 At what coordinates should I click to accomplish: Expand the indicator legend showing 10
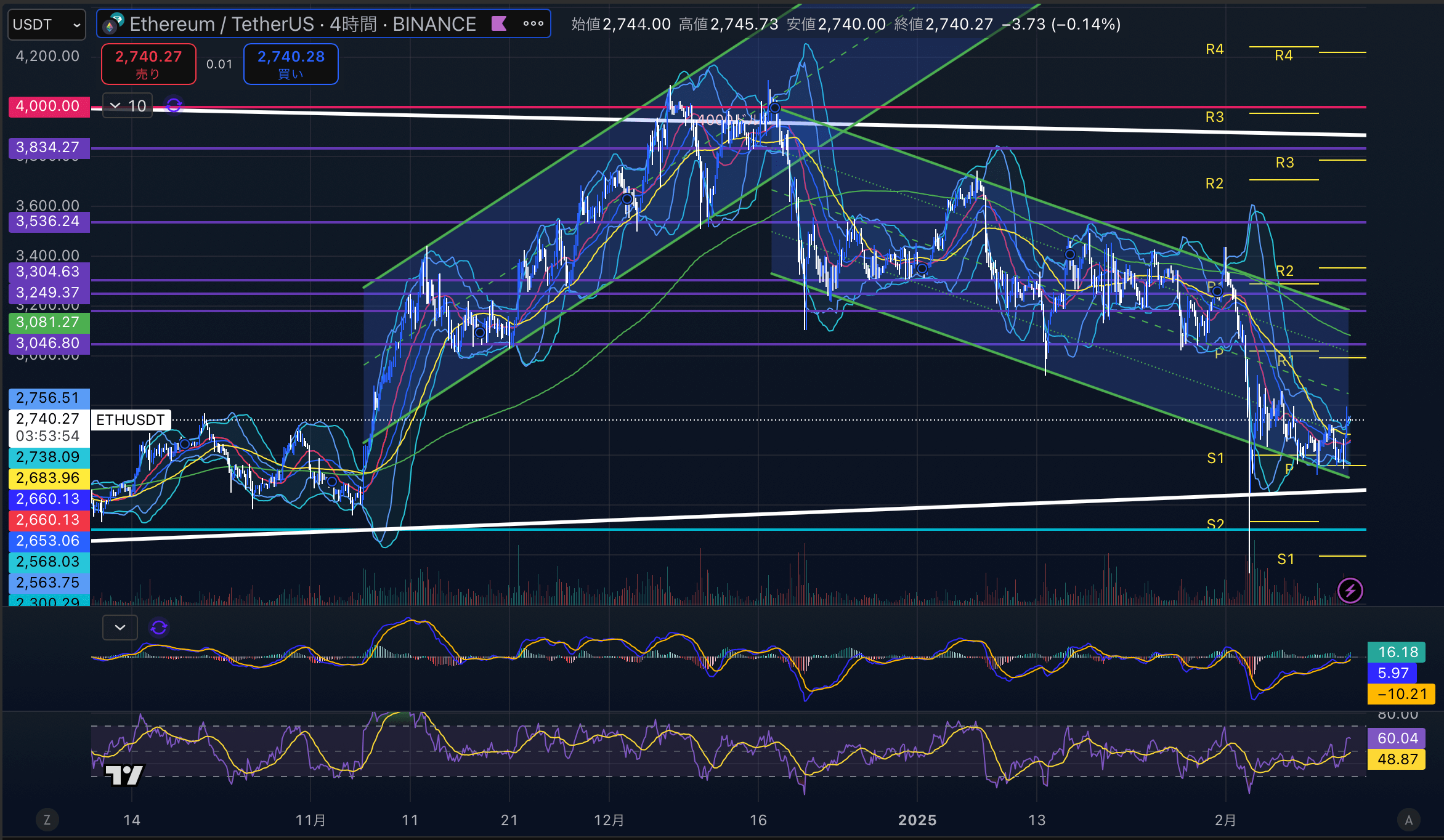[x=128, y=106]
